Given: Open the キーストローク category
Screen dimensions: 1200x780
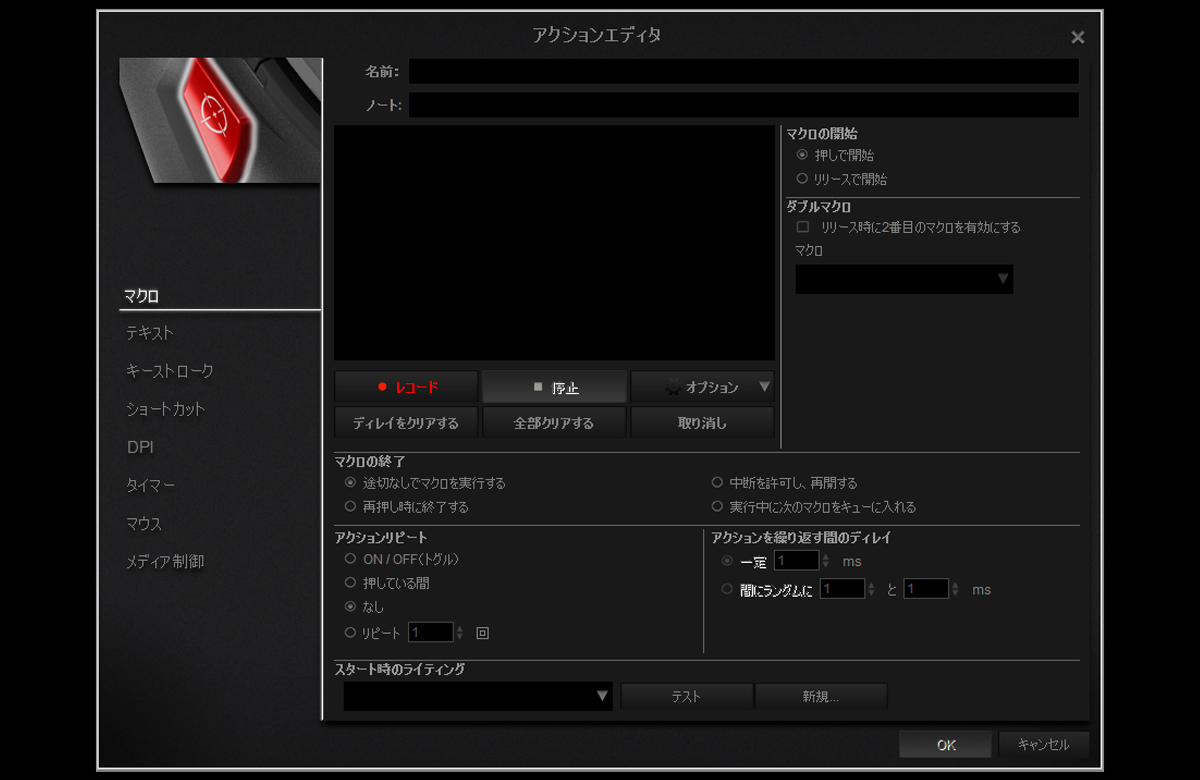Looking at the screenshot, I should [x=169, y=371].
